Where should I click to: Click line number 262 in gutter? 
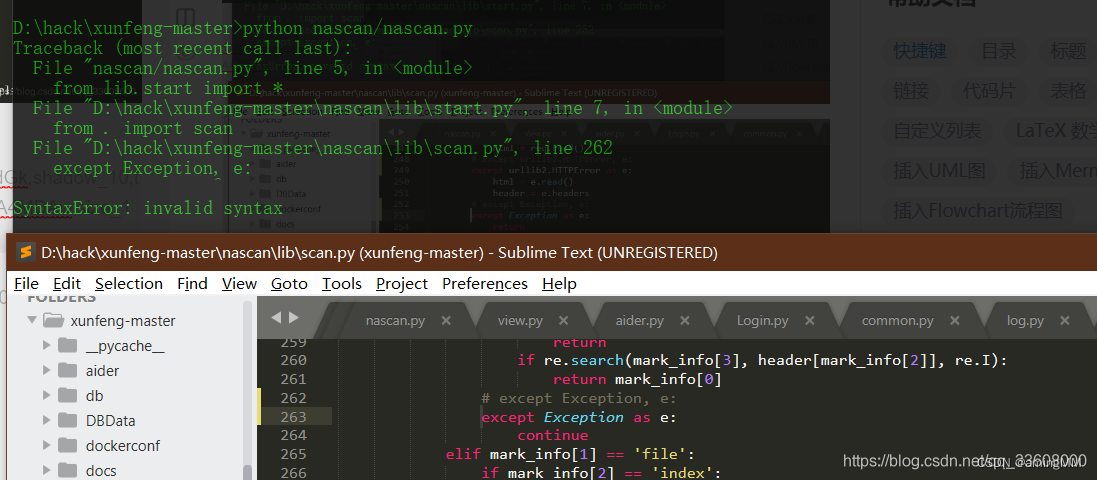pyautogui.click(x=293, y=398)
